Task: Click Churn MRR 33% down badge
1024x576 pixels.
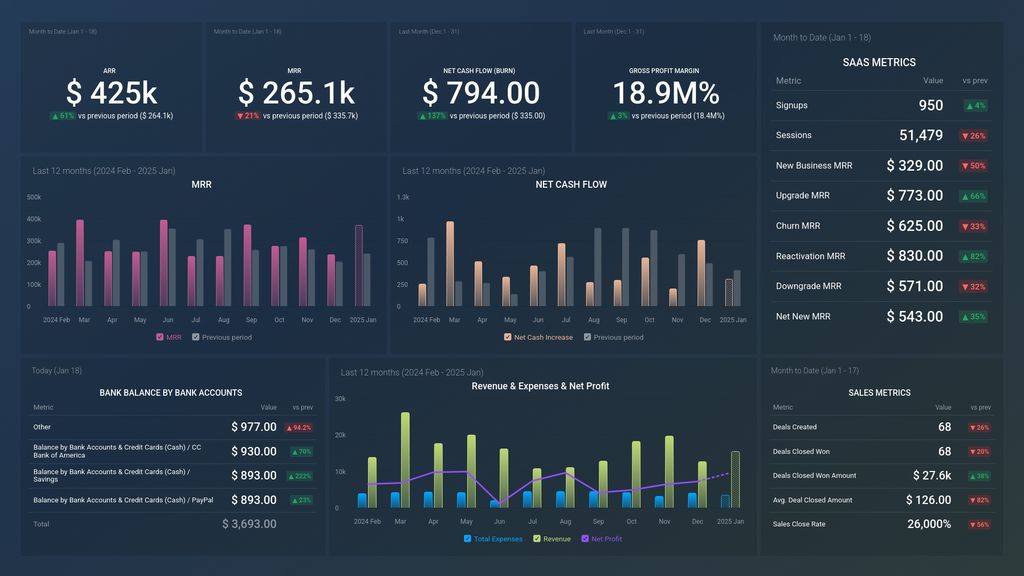Action: (x=973, y=227)
